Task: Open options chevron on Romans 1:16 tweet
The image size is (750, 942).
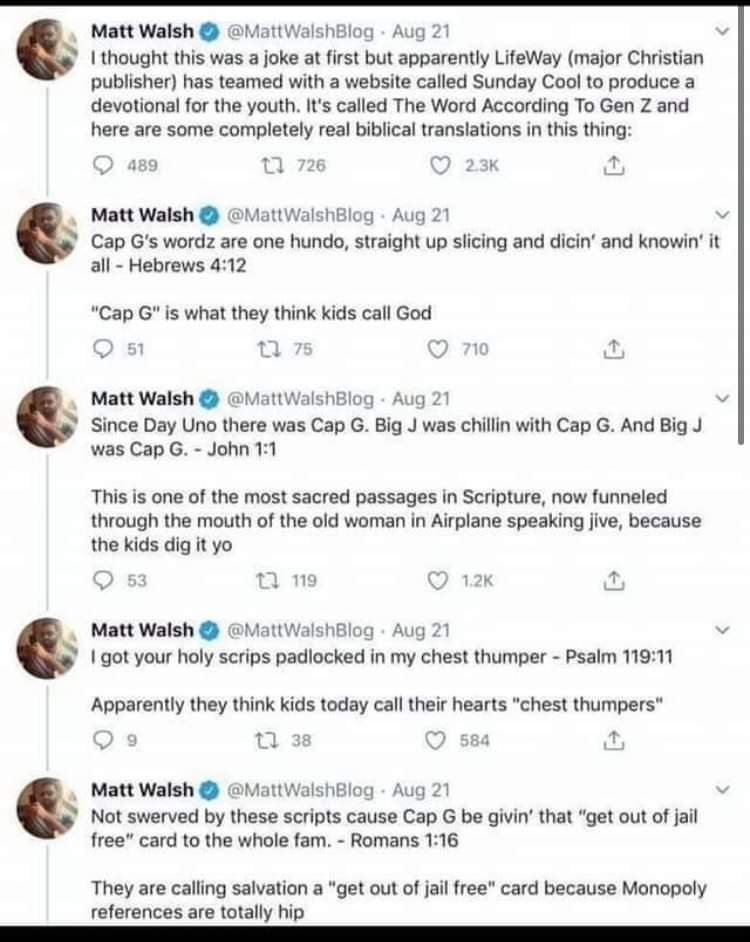Action: (x=724, y=790)
